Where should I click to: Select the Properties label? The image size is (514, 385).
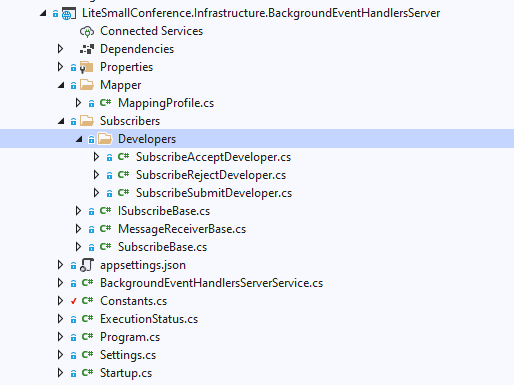(126, 67)
